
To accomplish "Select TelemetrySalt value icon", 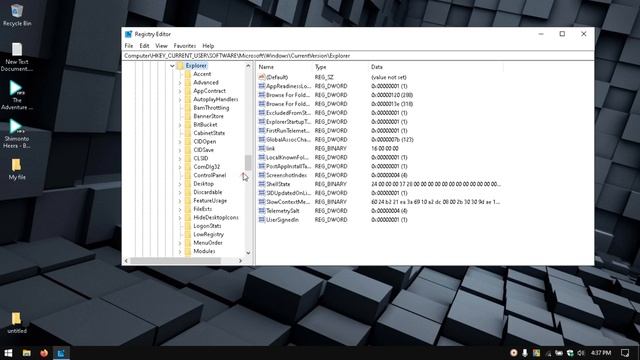I will [x=262, y=211].
